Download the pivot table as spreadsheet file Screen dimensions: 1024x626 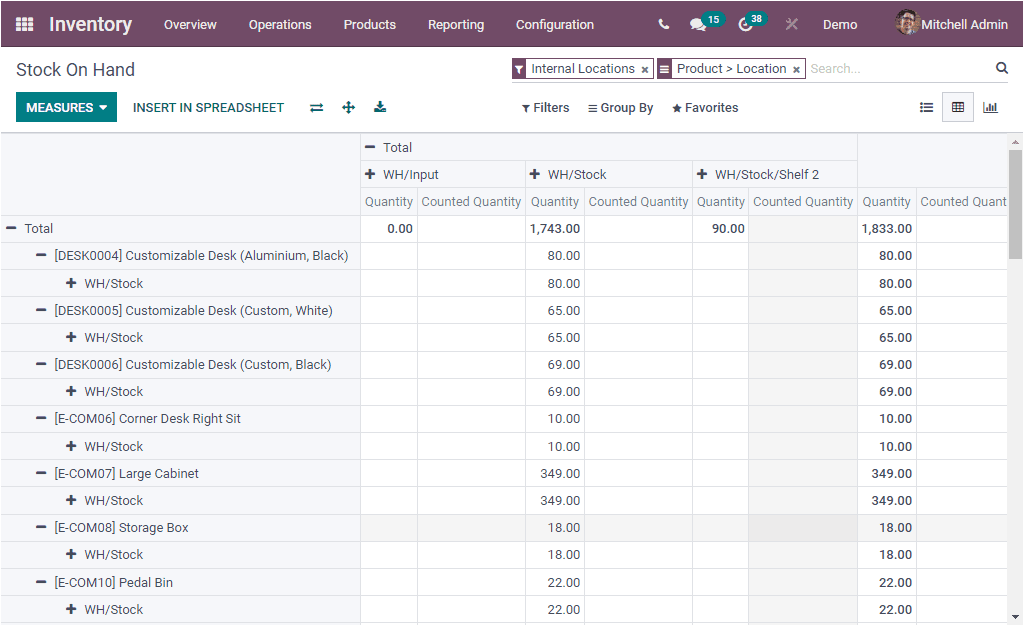[380, 107]
